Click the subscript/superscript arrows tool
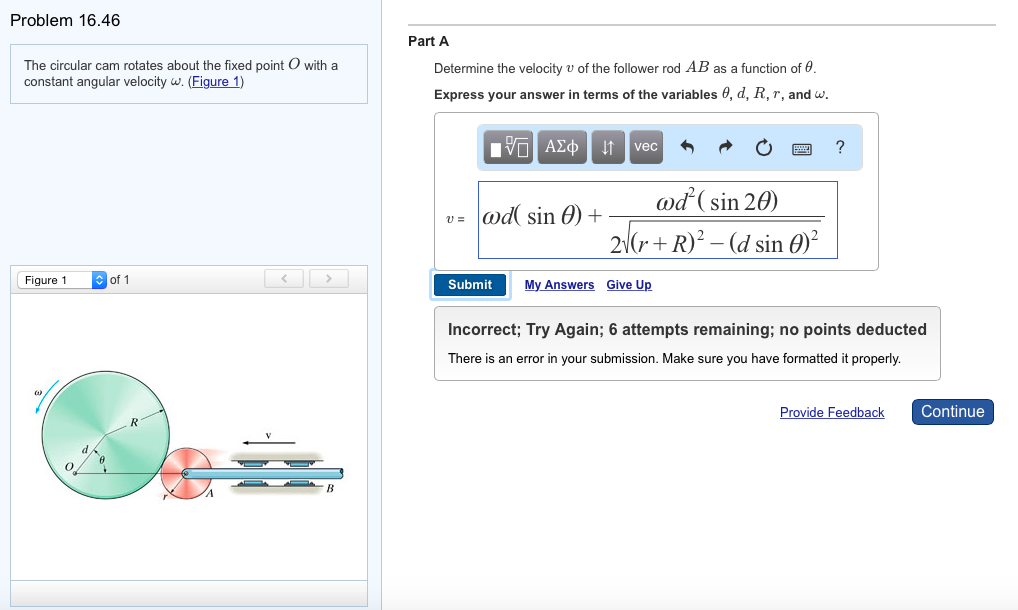 [607, 147]
